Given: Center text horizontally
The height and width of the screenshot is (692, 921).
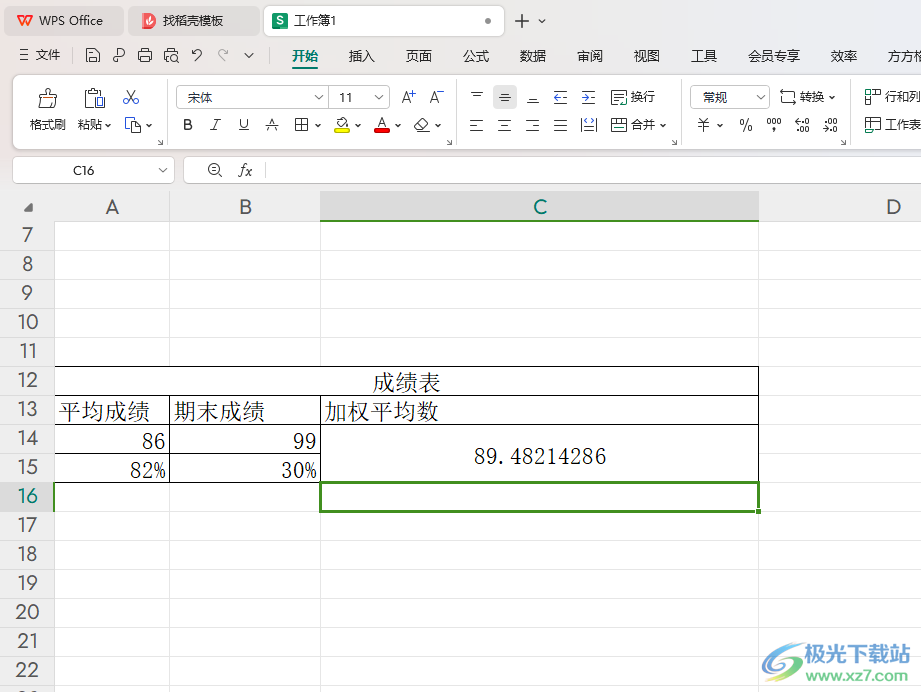Looking at the screenshot, I should [x=505, y=125].
